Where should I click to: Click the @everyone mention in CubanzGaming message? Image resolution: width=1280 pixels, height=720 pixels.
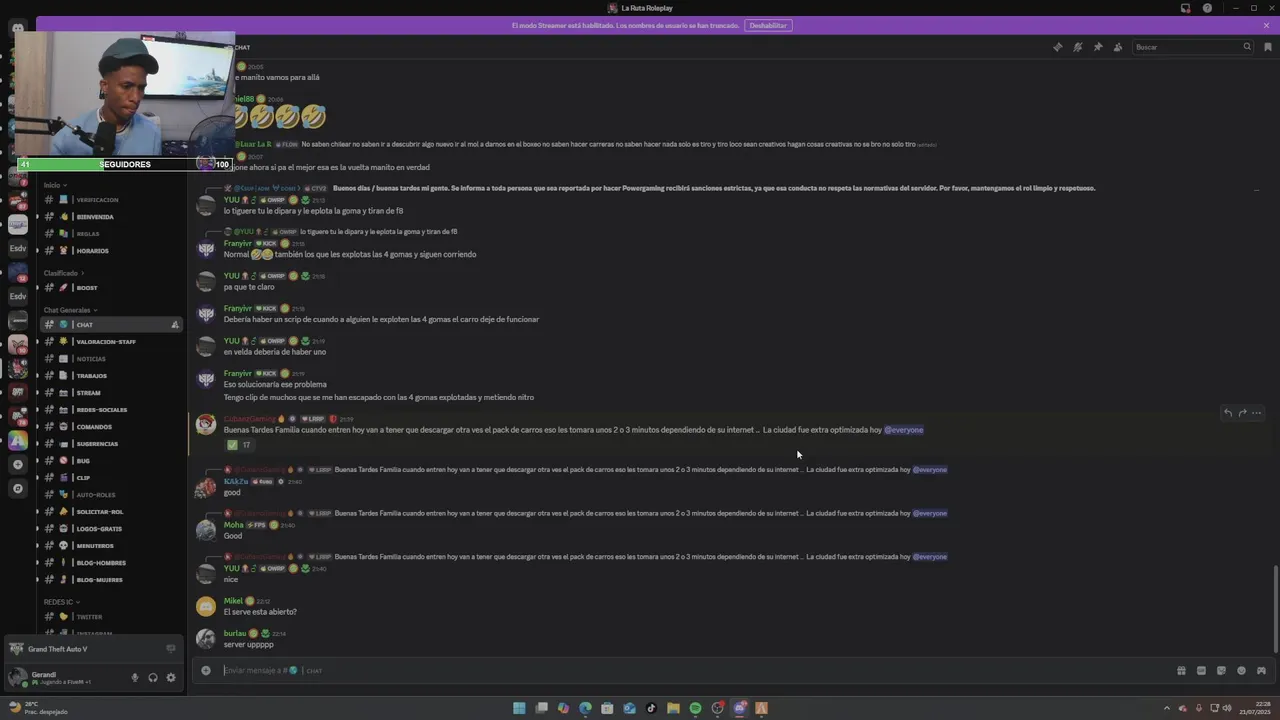[x=904, y=430]
